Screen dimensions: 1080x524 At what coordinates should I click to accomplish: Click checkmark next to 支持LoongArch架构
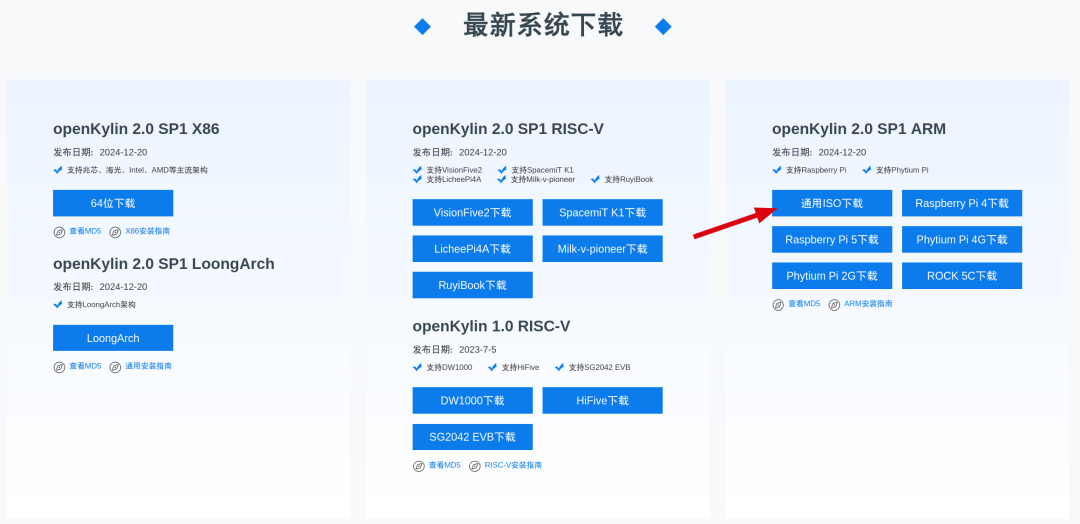tap(58, 304)
